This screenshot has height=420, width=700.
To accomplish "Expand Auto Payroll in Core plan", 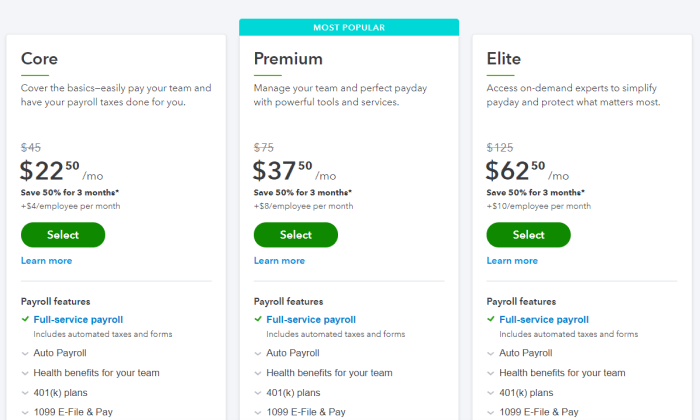I will coord(54,353).
